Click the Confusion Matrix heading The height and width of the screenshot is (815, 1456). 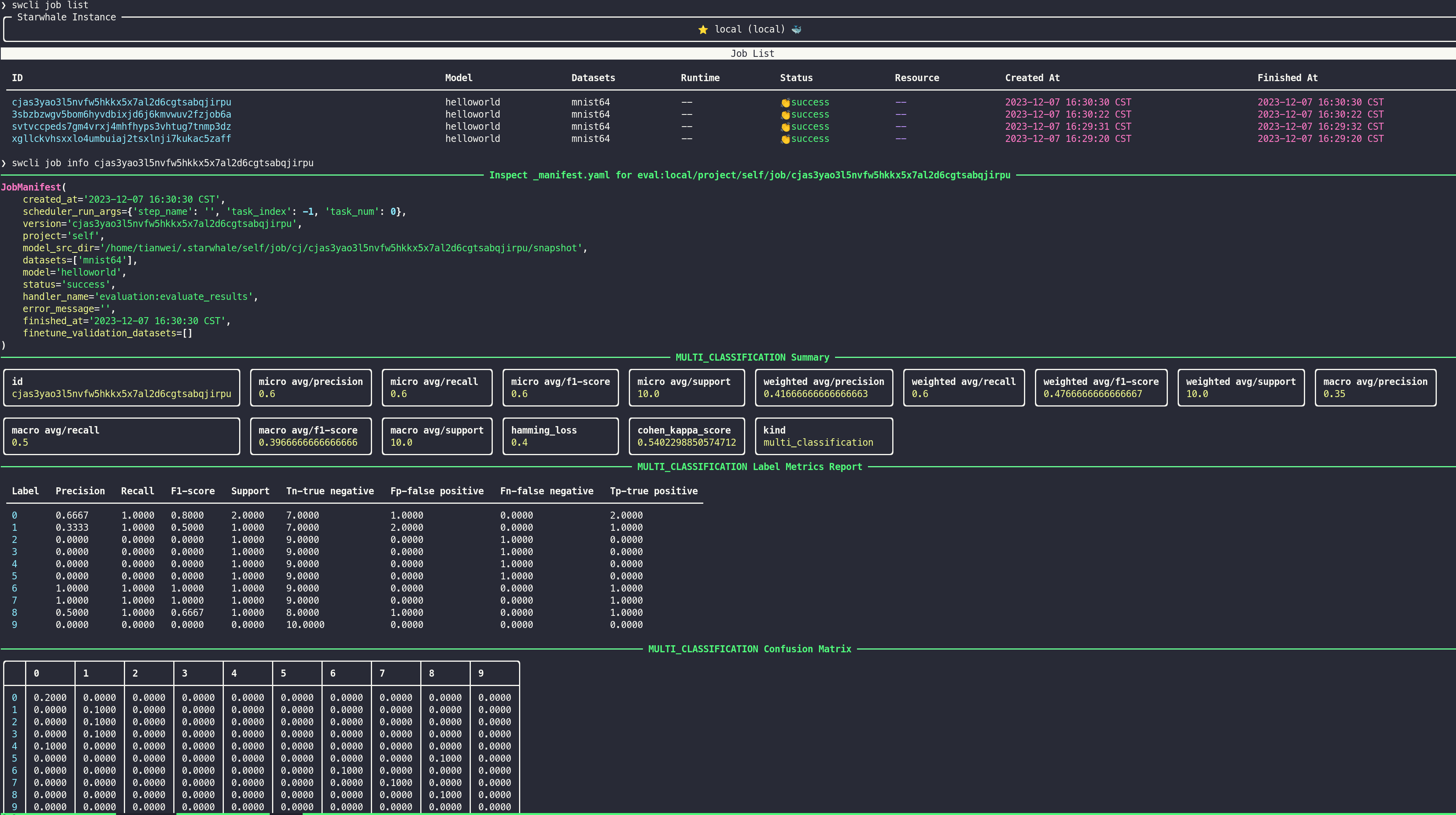750,649
